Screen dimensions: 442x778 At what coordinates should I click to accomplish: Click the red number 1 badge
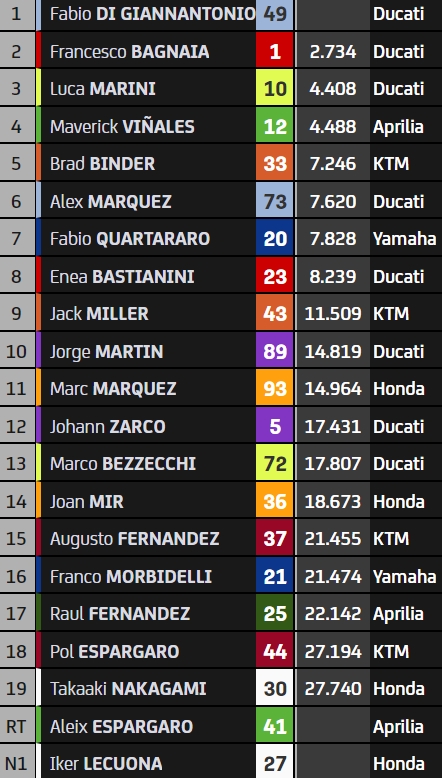[275, 52]
